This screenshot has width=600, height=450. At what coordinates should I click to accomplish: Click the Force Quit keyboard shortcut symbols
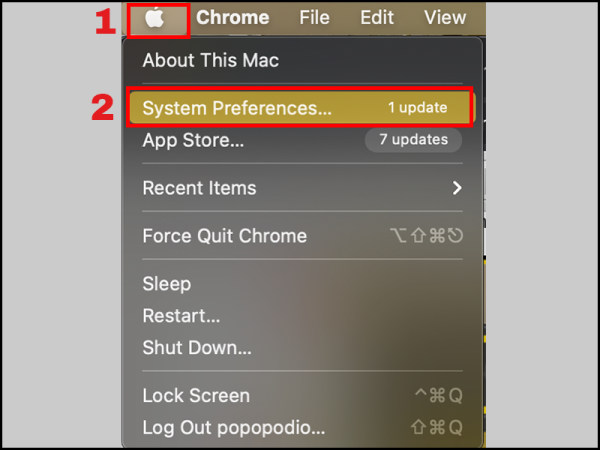click(x=426, y=236)
